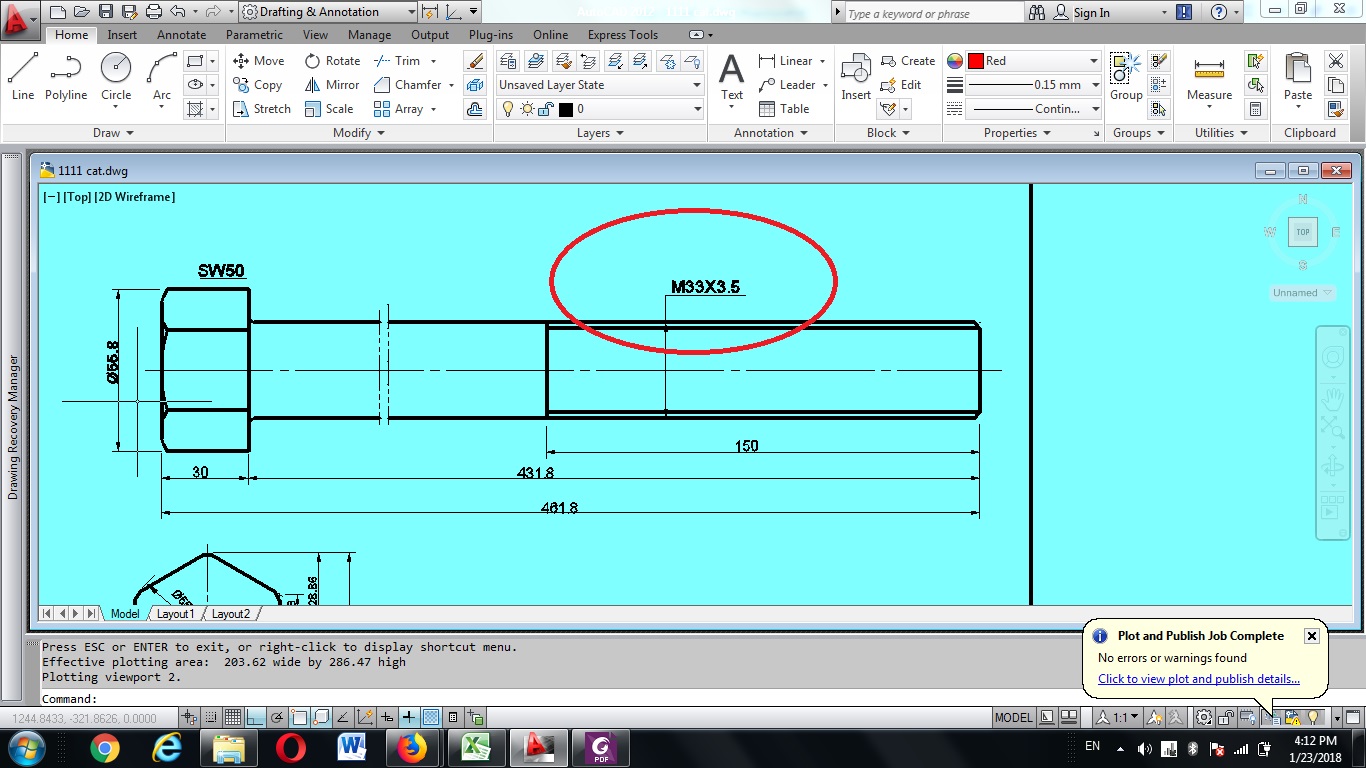Open the Layout1 tab
This screenshot has width=1366, height=768.
tap(175, 614)
